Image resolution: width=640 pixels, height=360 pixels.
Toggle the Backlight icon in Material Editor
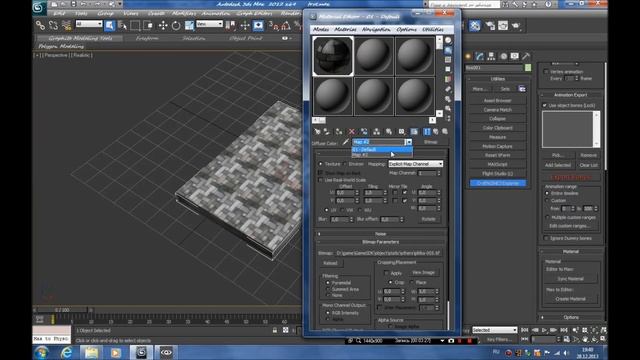pos(448,50)
